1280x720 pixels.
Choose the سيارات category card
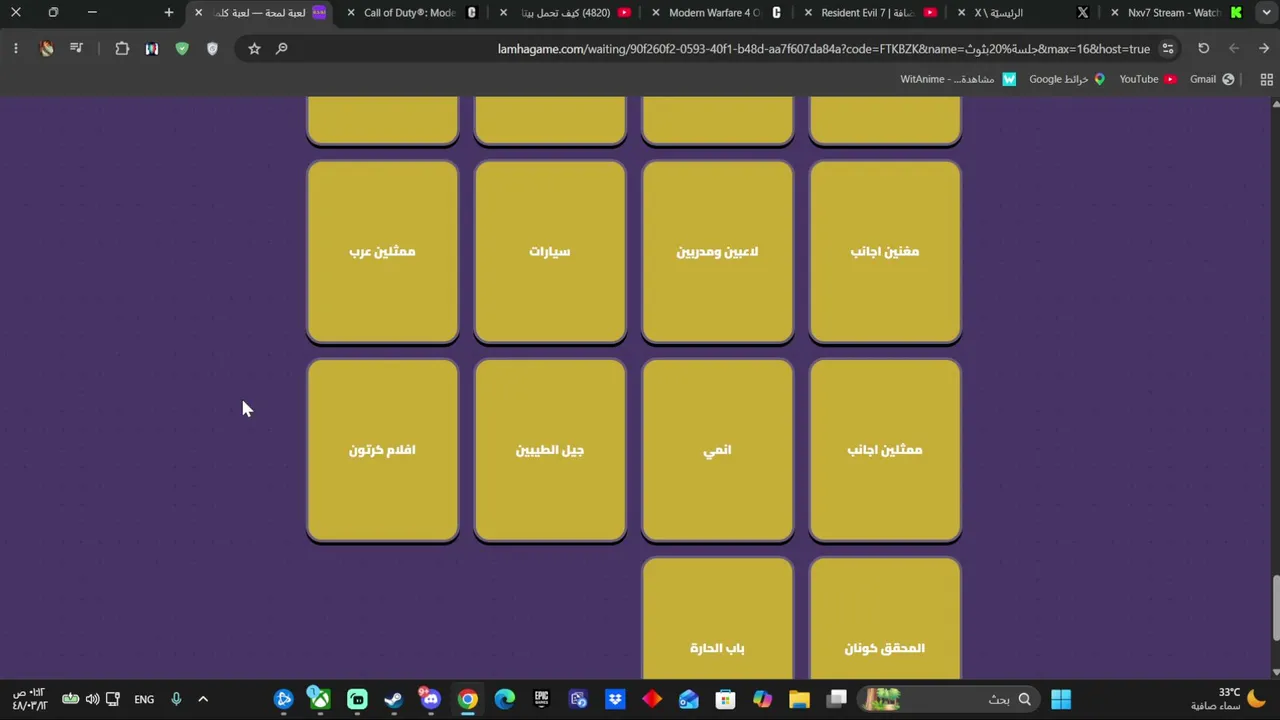coord(550,252)
